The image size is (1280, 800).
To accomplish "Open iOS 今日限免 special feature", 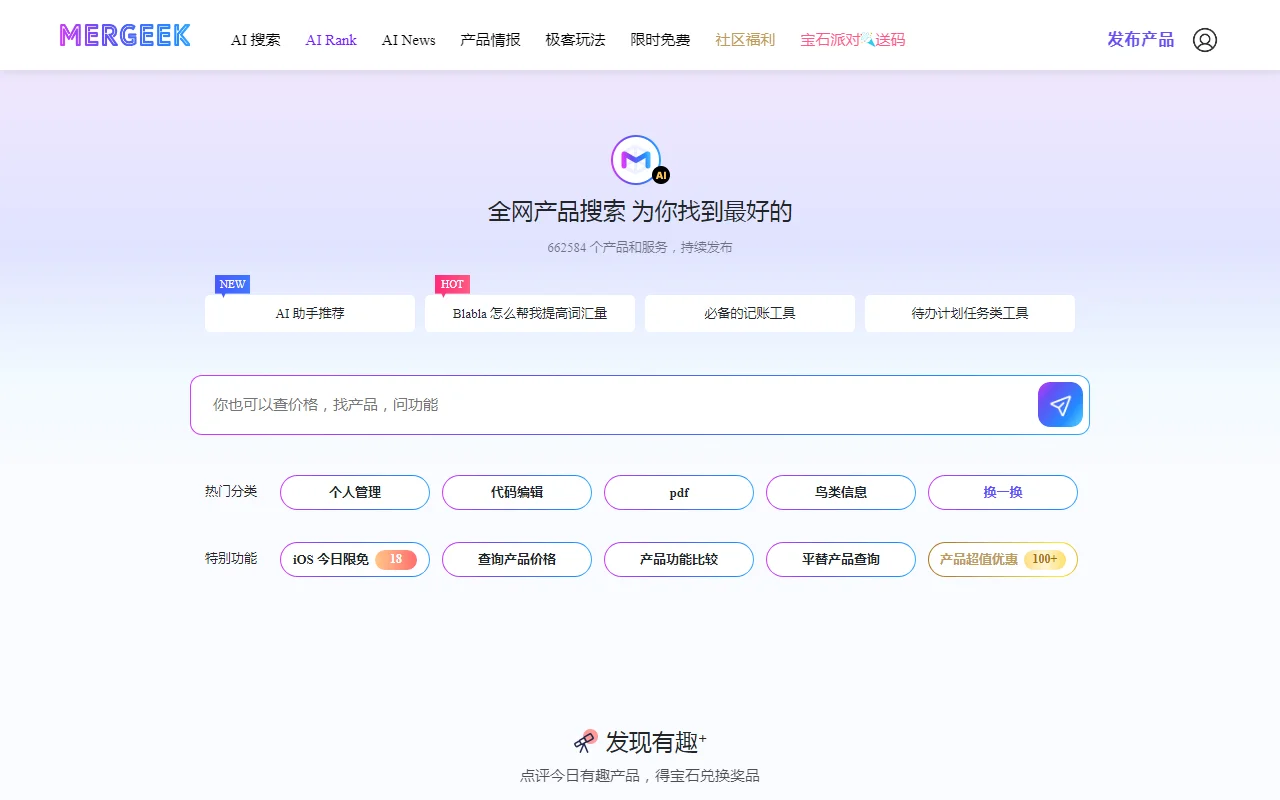I will pyautogui.click(x=355, y=559).
